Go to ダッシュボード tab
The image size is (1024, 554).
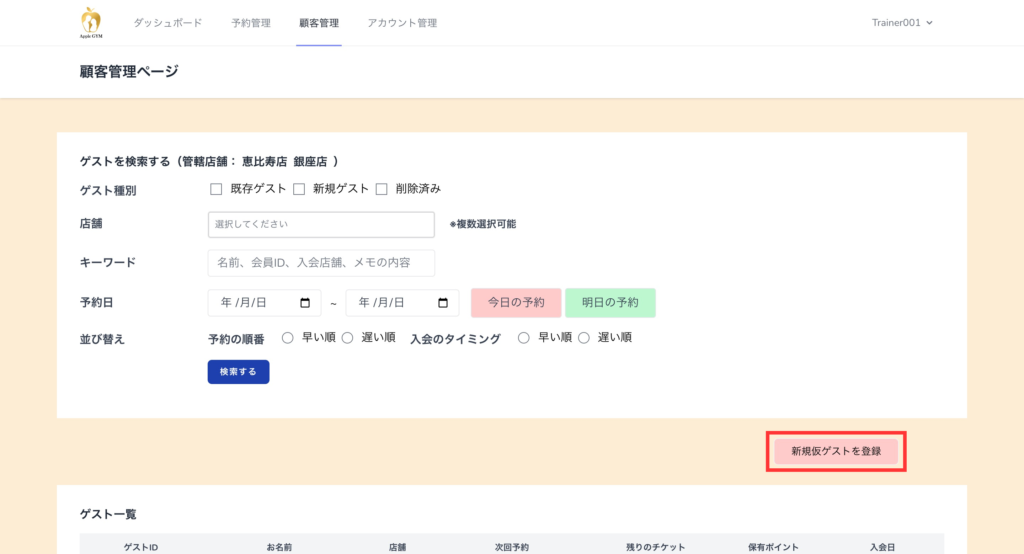(x=168, y=23)
